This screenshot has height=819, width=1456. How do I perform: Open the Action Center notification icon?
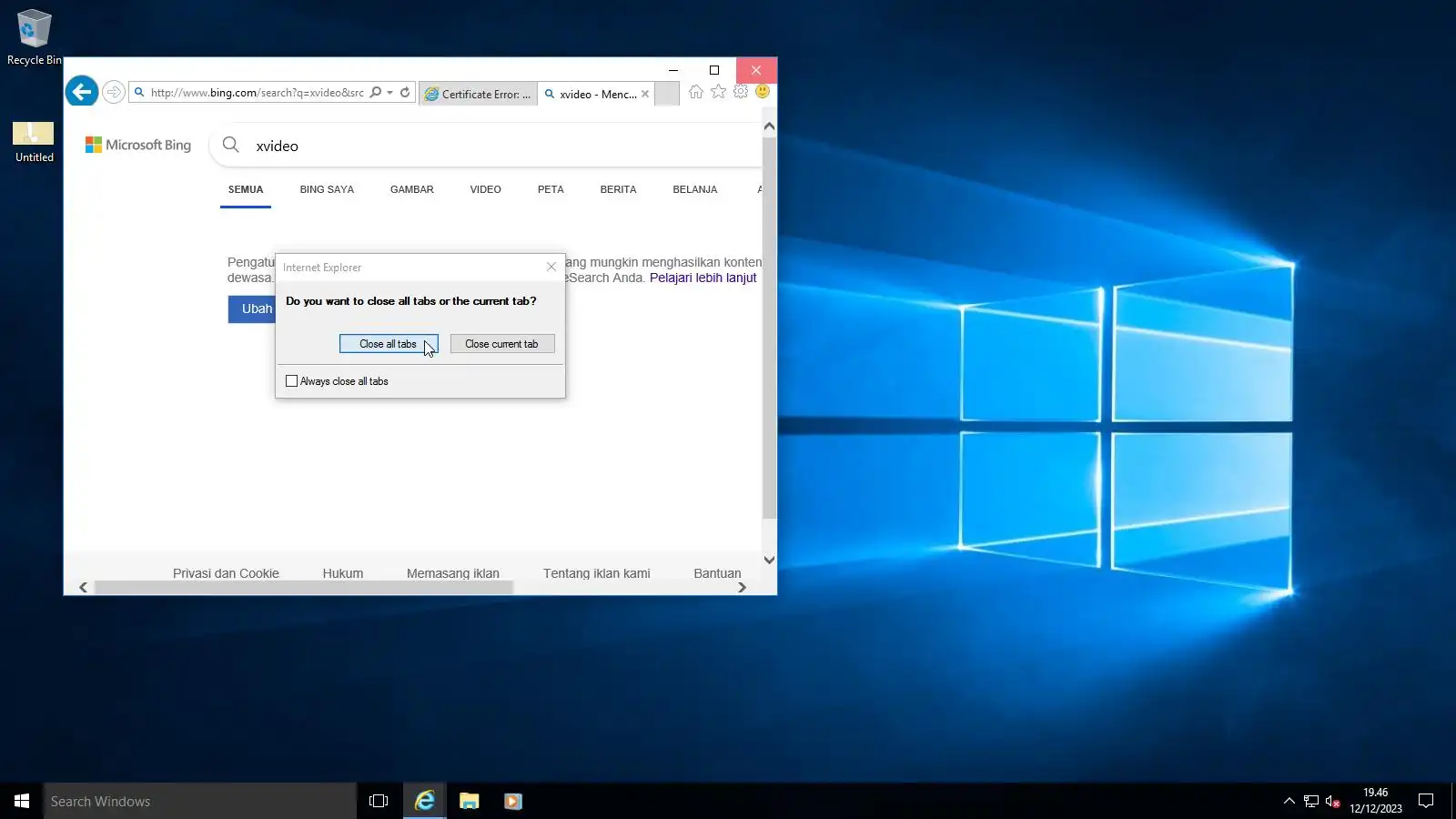1426,801
